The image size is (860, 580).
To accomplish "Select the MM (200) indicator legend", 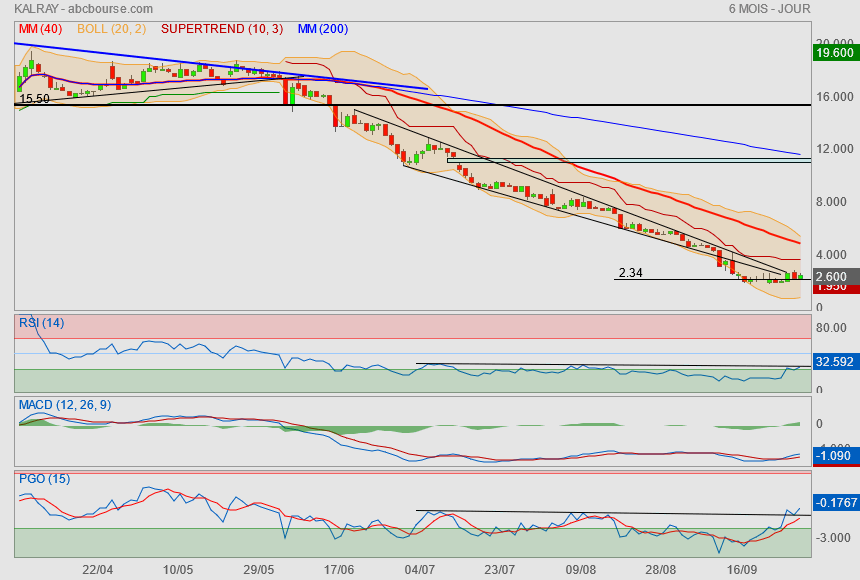I will [323, 29].
